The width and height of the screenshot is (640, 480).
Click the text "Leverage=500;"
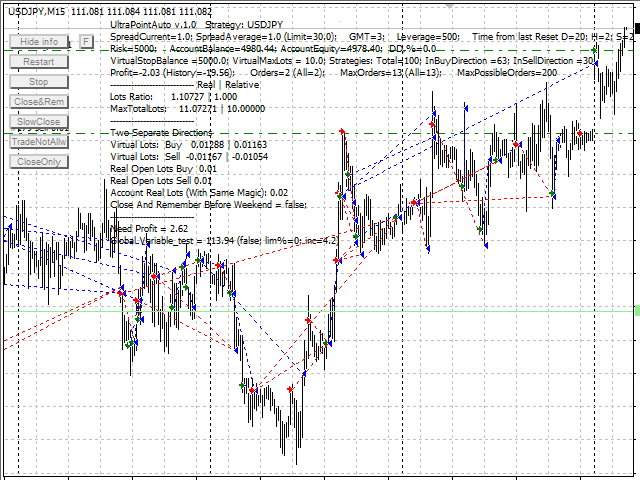(428, 37)
